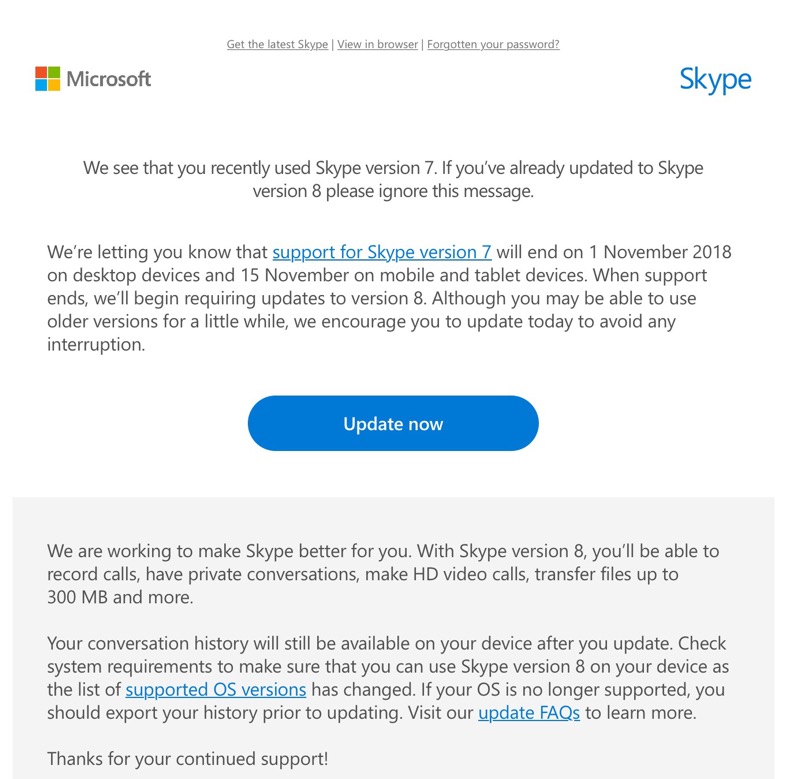
Task: Click the Microsoft wordmark text
Action: [109, 79]
